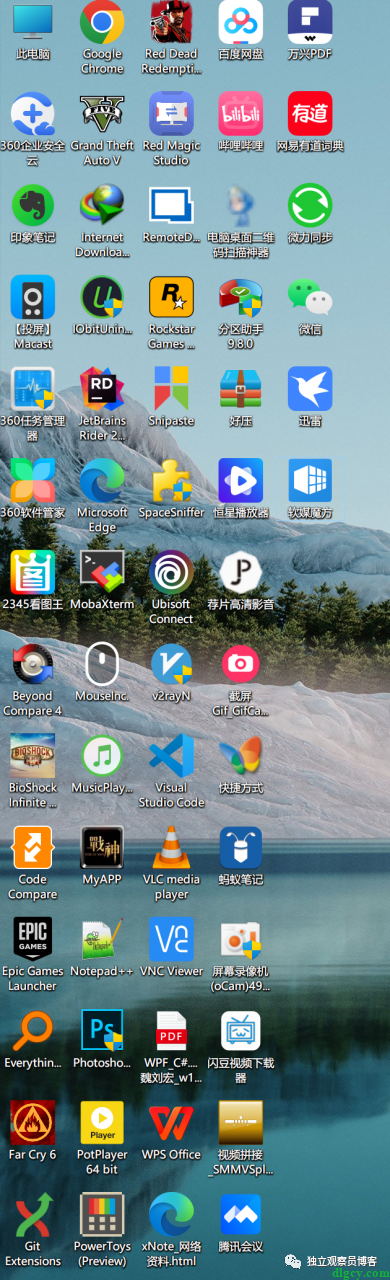Open 印象笔记 elephant icon
Image resolution: width=390 pixels, height=1280 pixels.
(32, 205)
